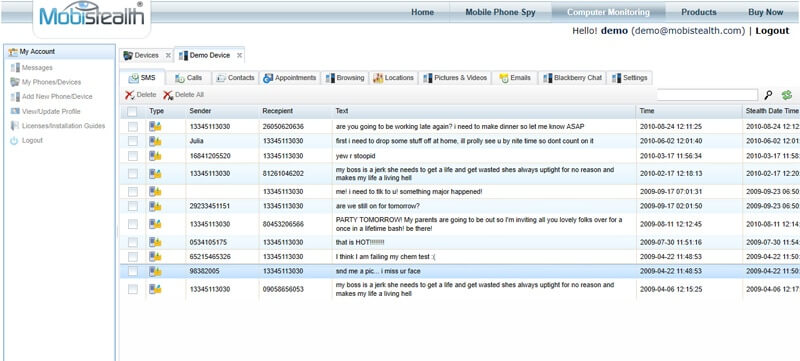This screenshot has height=361, width=800.
Task: Click the green refresh icon
Action: point(786,95)
